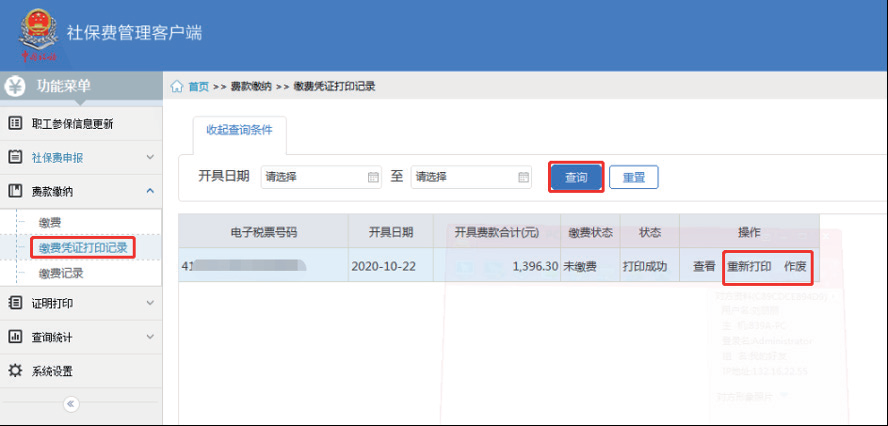
Task: Click the home icon in breadcrumb
Action: pyautogui.click(x=178, y=86)
